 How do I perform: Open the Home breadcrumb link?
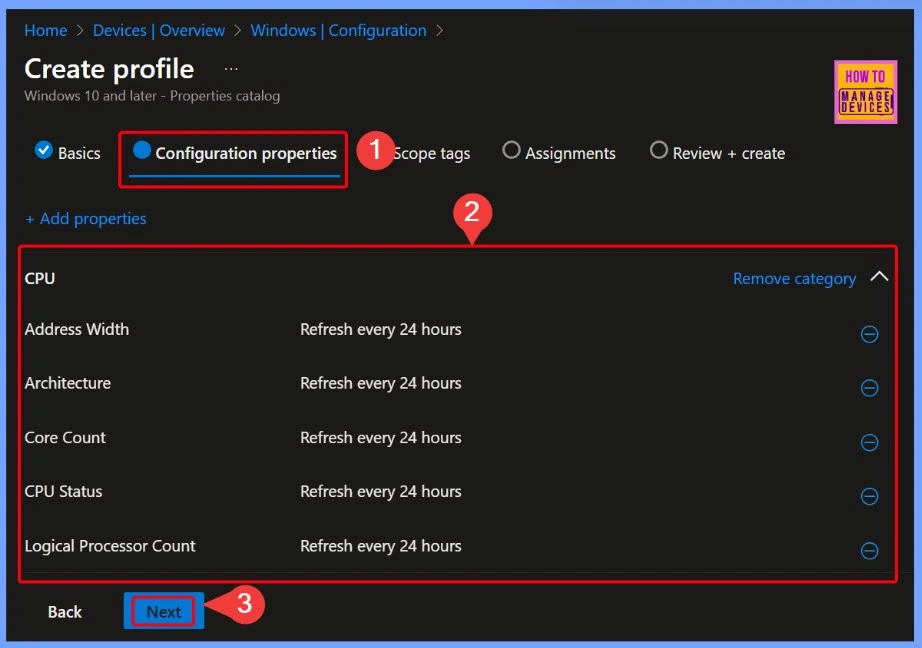pos(45,31)
